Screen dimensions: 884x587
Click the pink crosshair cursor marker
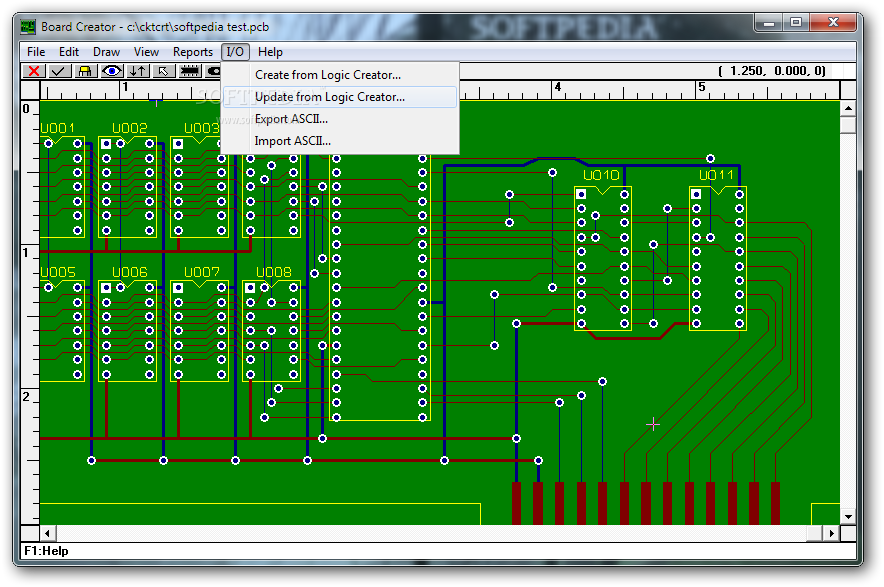pos(653,424)
